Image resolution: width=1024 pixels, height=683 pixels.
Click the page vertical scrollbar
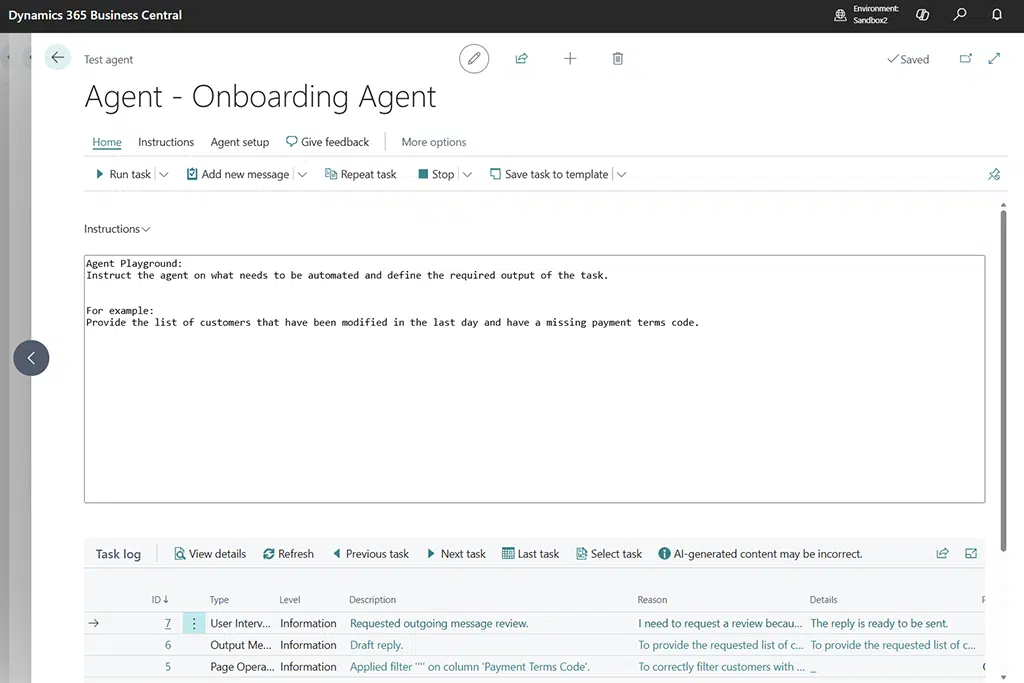(x=1003, y=379)
